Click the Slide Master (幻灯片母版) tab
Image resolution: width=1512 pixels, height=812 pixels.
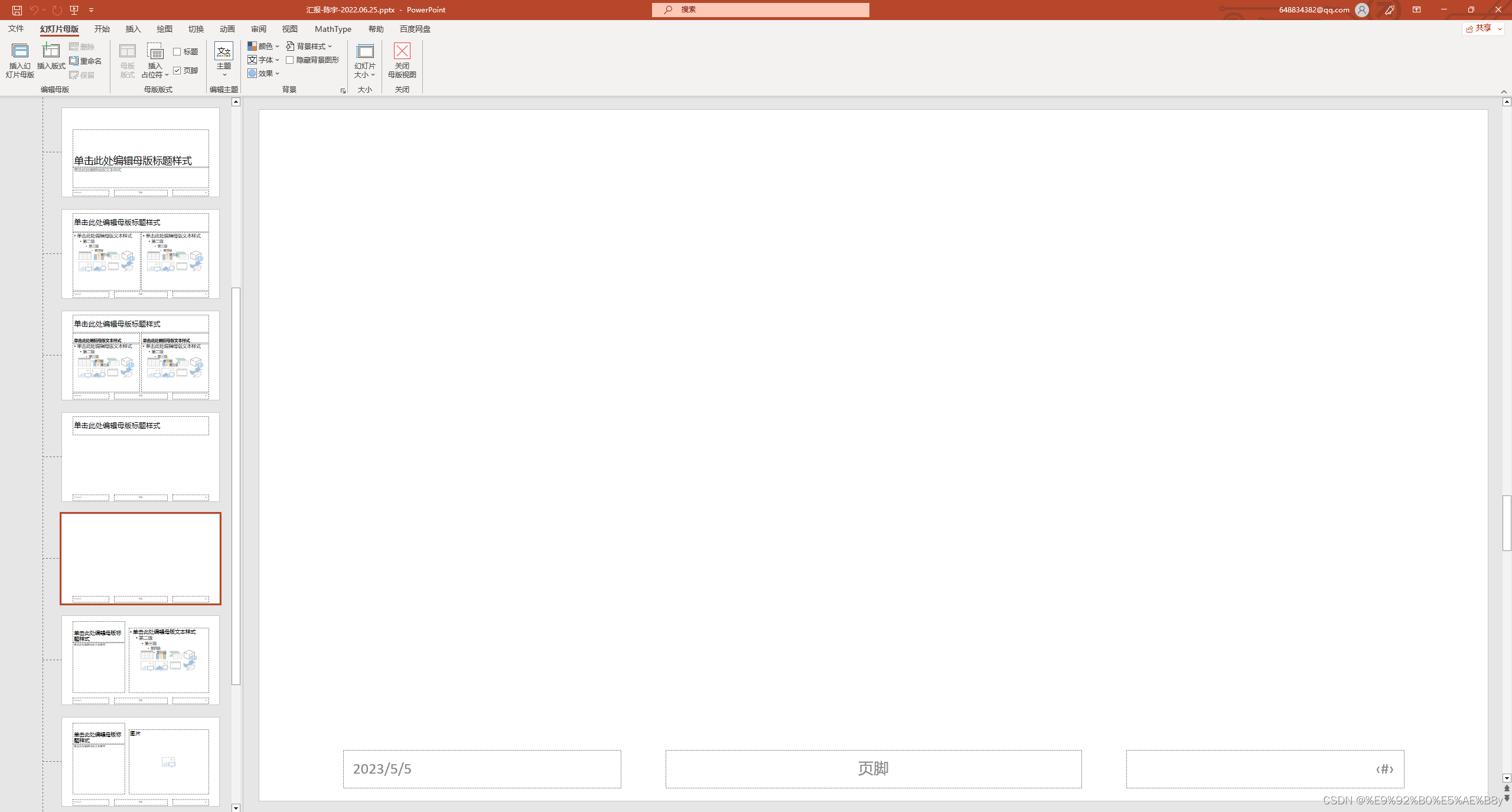pyautogui.click(x=59, y=29)
